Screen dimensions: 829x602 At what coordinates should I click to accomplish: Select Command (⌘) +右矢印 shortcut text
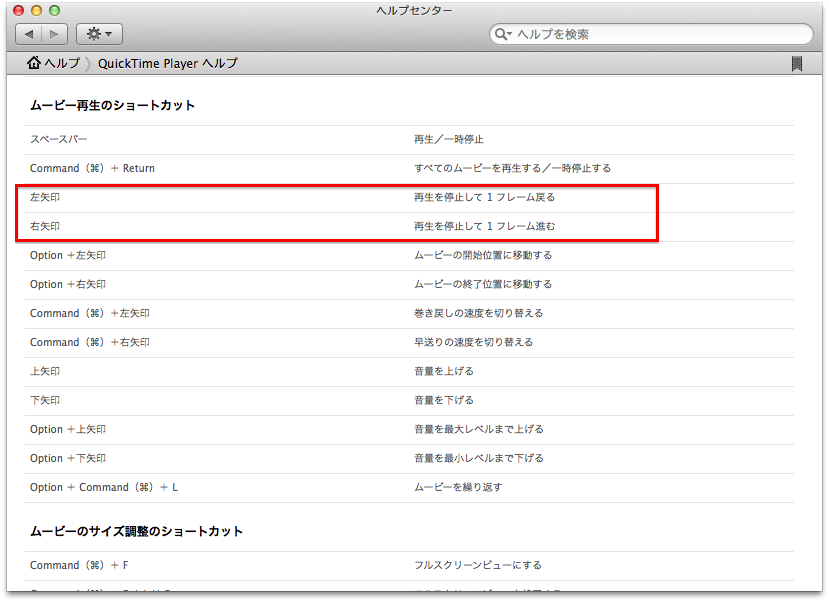point(90,342)
